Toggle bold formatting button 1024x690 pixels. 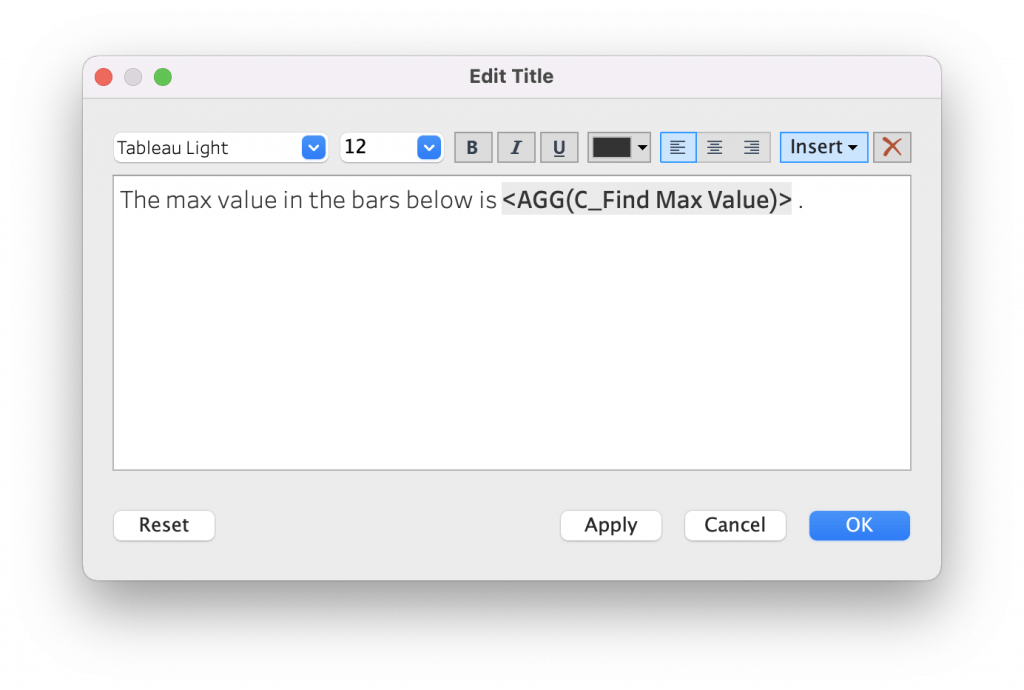tap(473, 148)
